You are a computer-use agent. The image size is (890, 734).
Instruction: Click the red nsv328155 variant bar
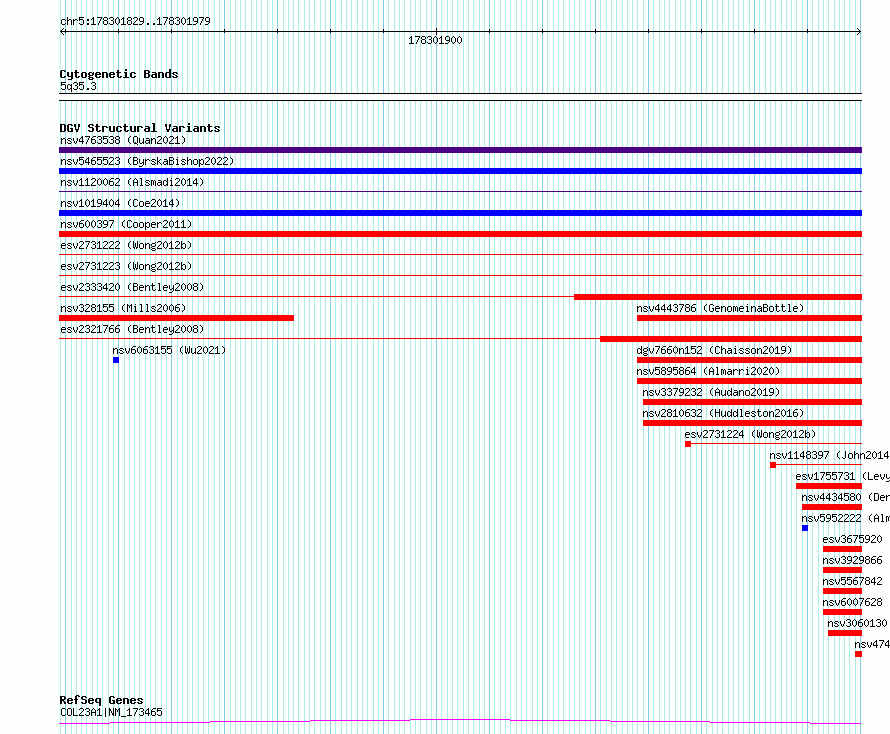click(177, 318)
